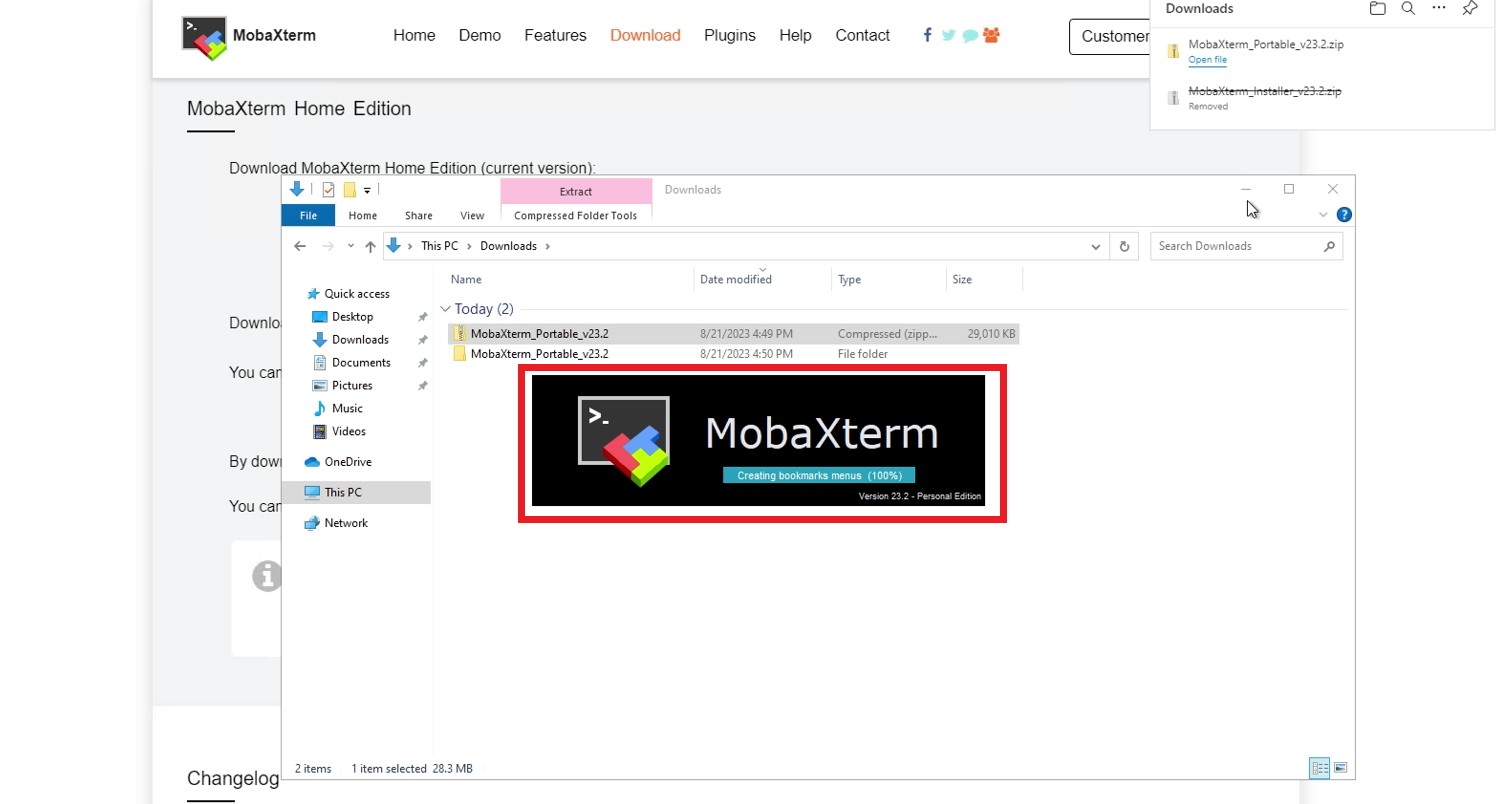Click the MobaXterm logo on the website
1498x804 pixels.
248,37
